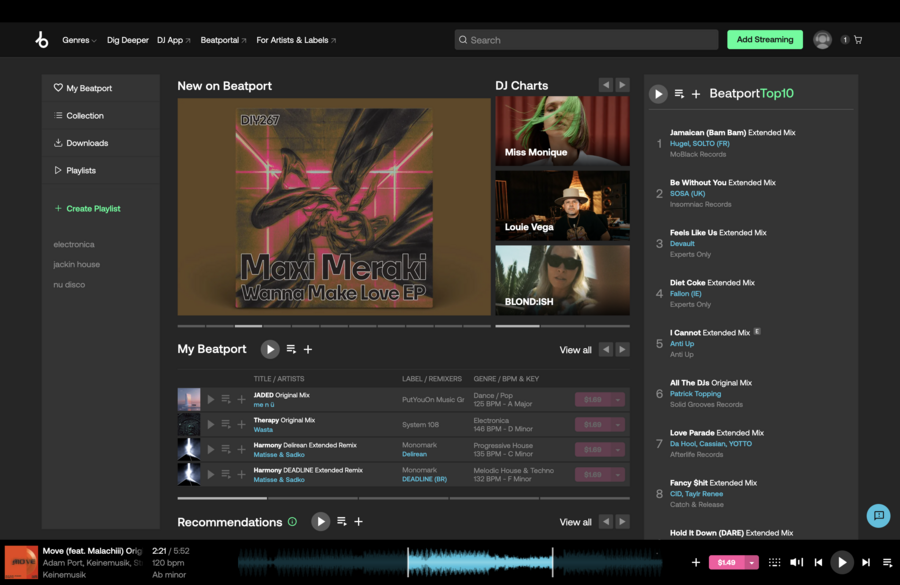Mute the player volume
The width and height of the screenshot is (900, 585).
click(x=796, y=563)
